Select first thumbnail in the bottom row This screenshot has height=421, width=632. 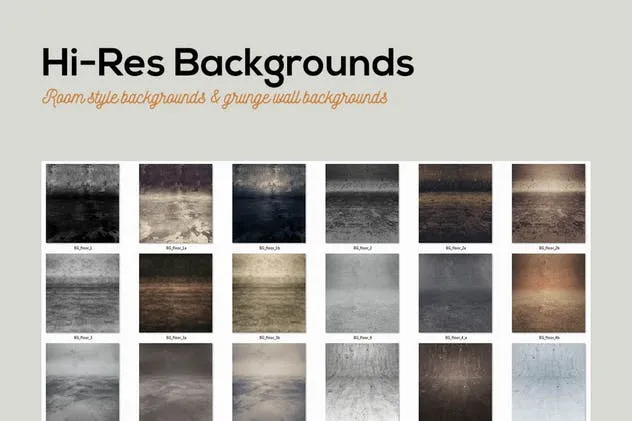82,381
